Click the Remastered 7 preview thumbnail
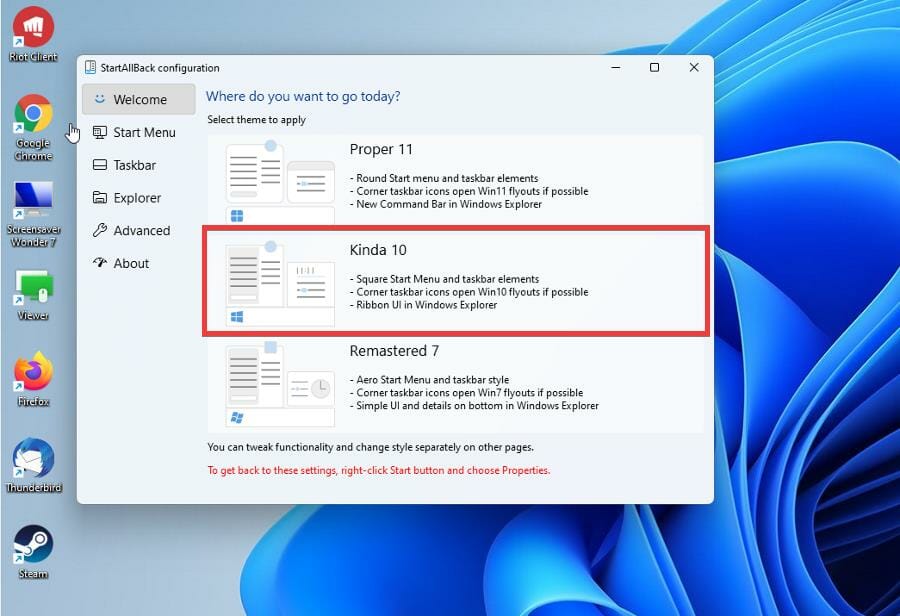The width and height of the screenshot is (900, 616). 280,384
